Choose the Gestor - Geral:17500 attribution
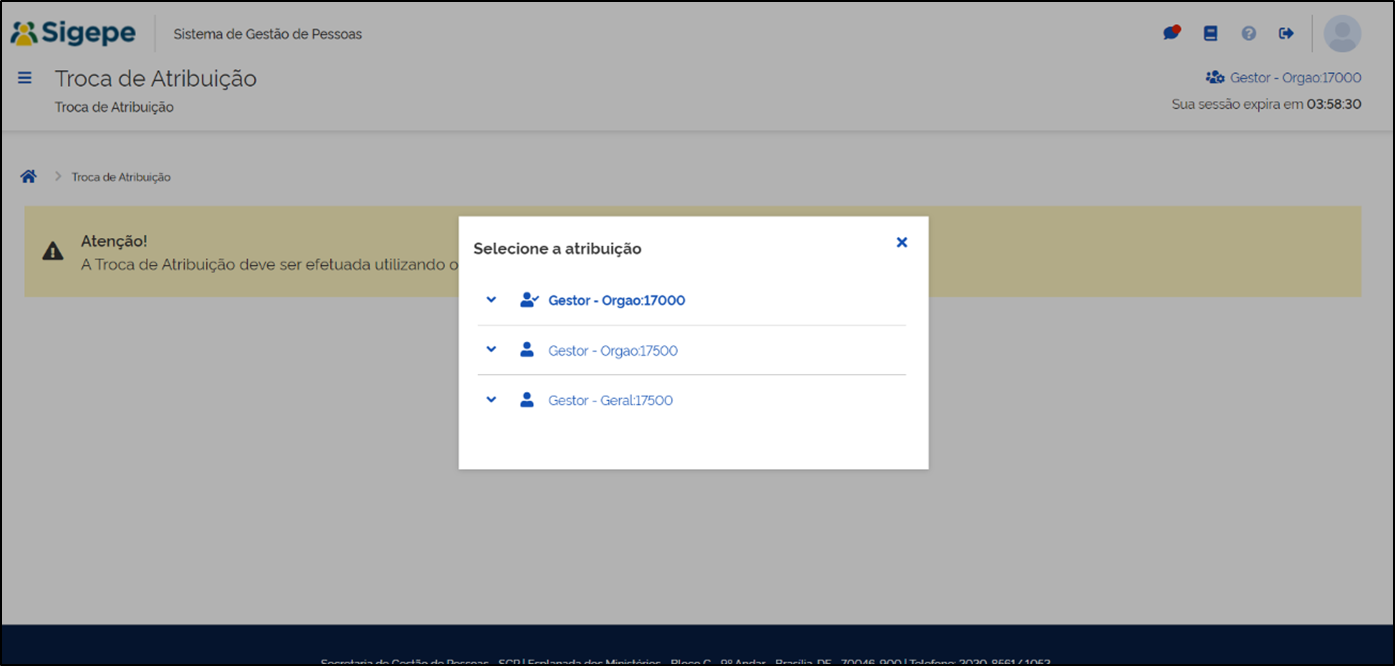This screenshot has height=666, width=1395. coord(610,401)
